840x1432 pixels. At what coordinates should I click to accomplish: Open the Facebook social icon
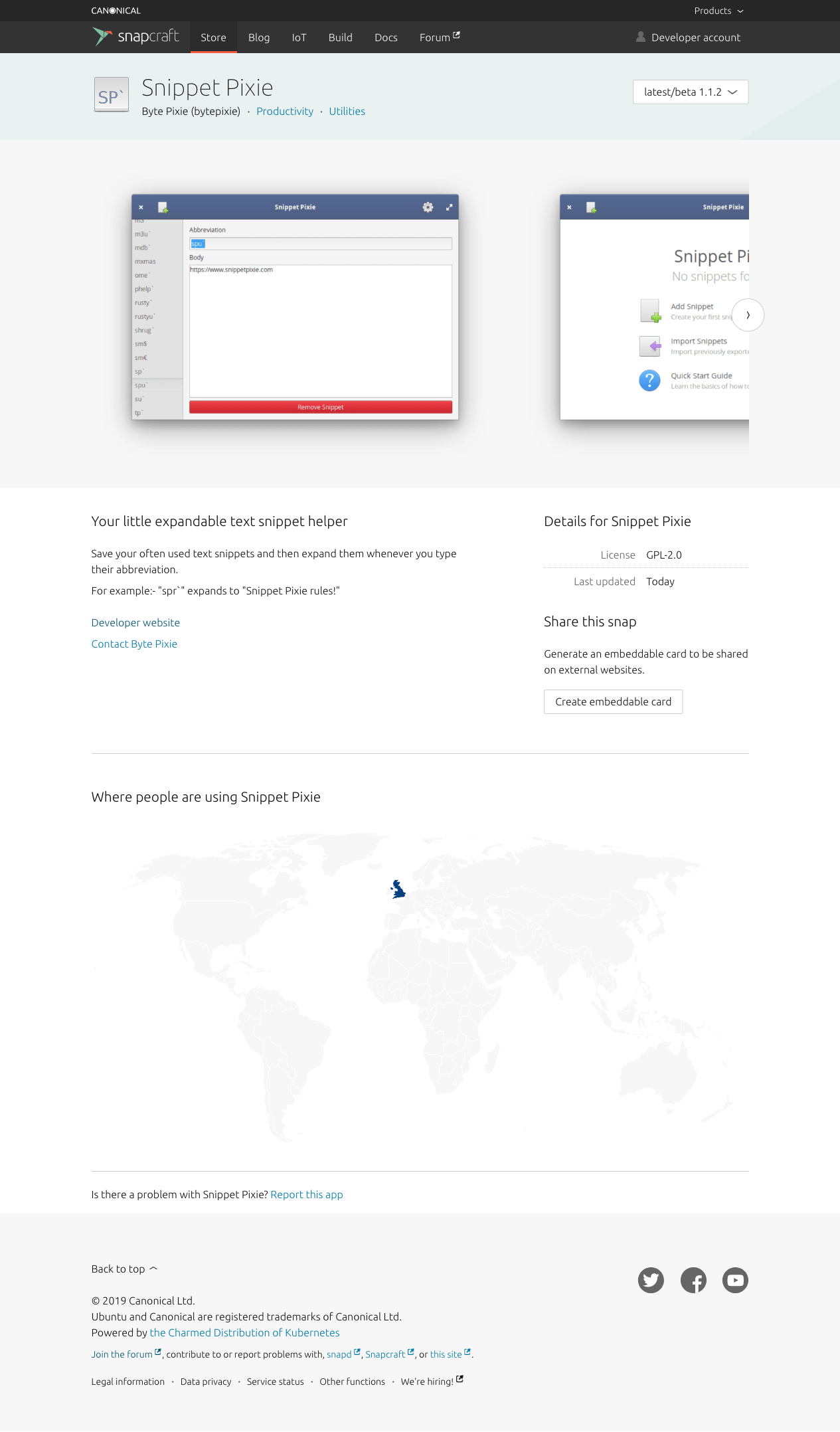tap(693, 1280)
